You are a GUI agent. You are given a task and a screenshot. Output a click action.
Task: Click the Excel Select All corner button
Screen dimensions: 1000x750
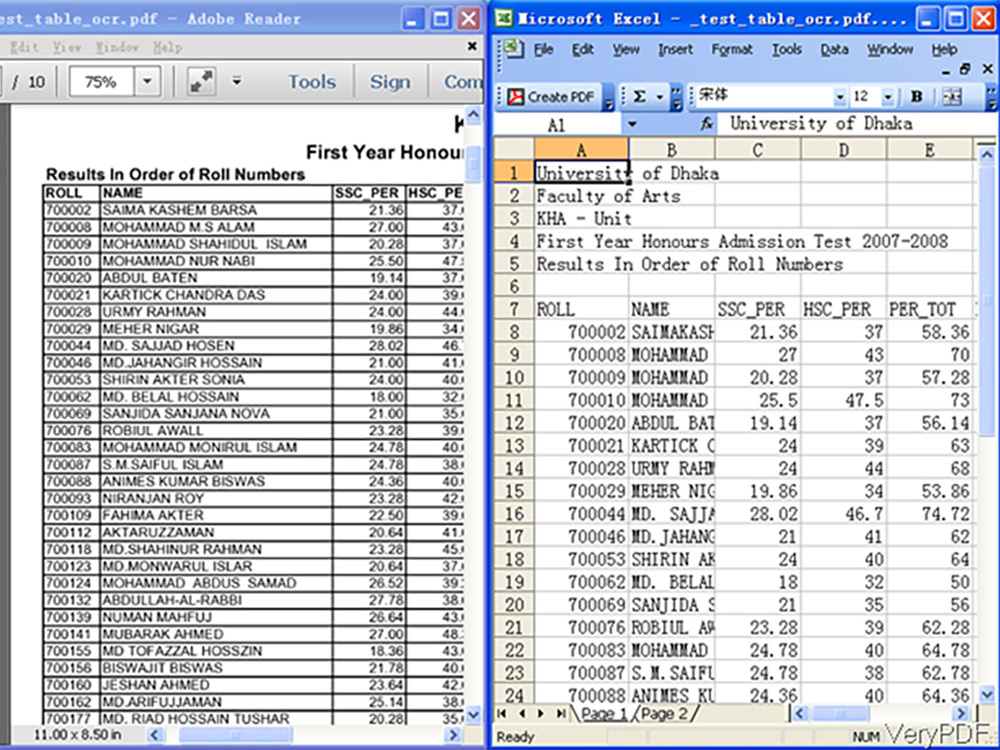coord(514,150)
